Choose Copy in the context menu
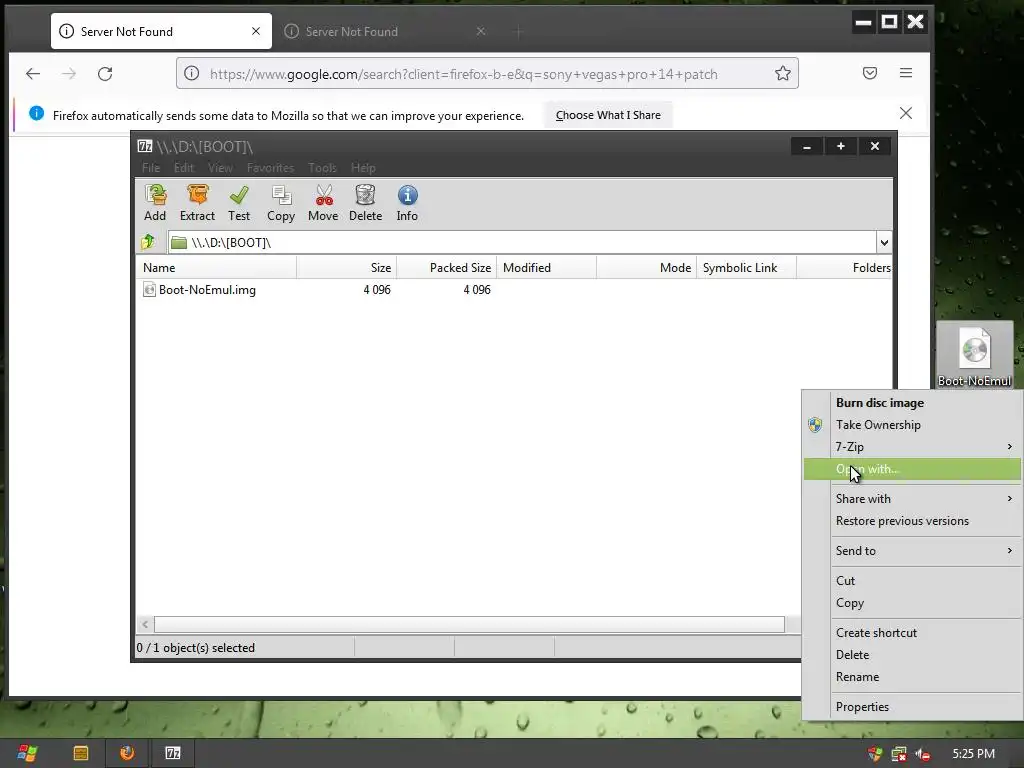The width and height of the screenshot is (1024, 768). click(912, 603)
